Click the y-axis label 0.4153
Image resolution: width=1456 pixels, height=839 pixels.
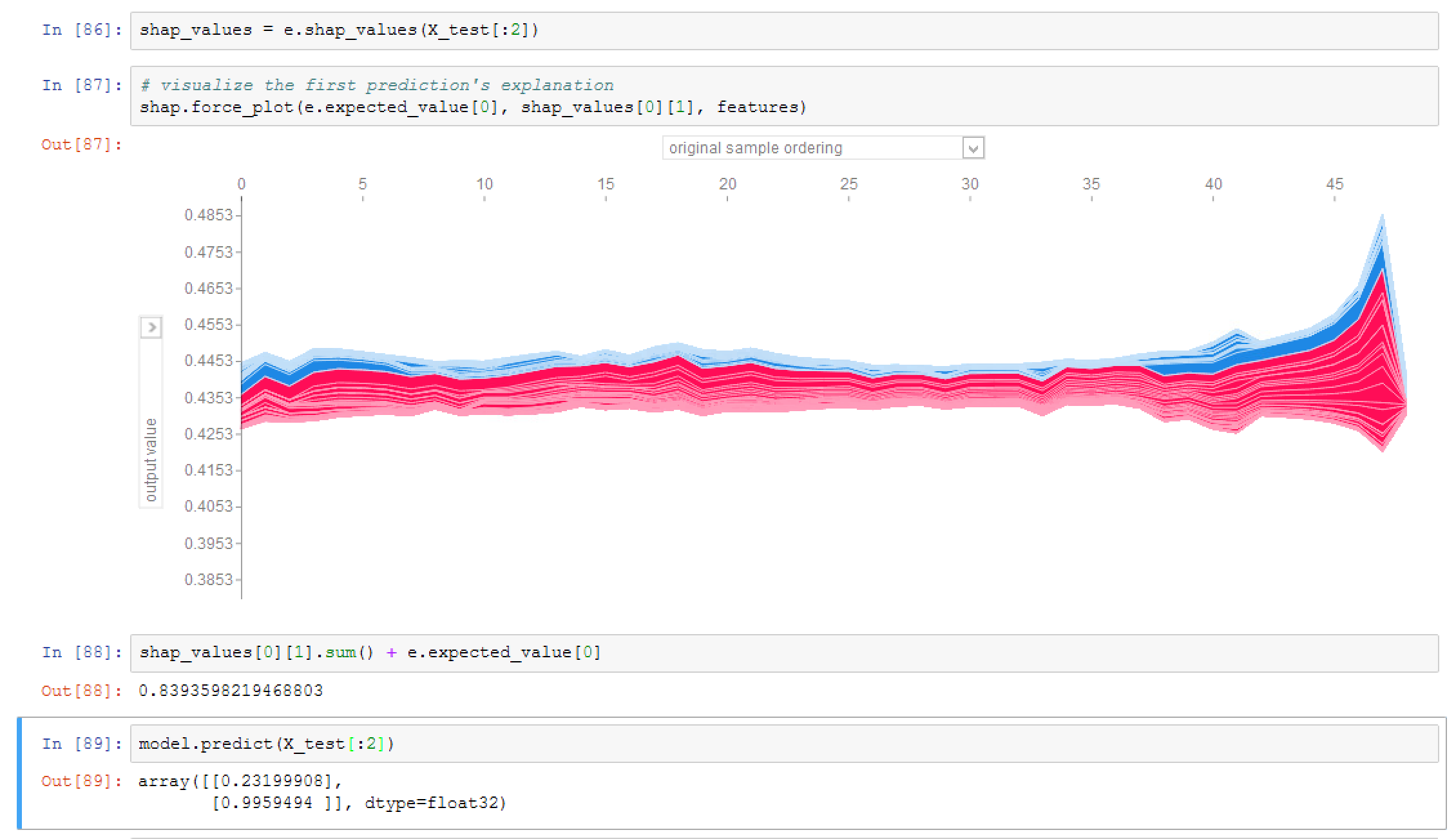tap(209, 470)
